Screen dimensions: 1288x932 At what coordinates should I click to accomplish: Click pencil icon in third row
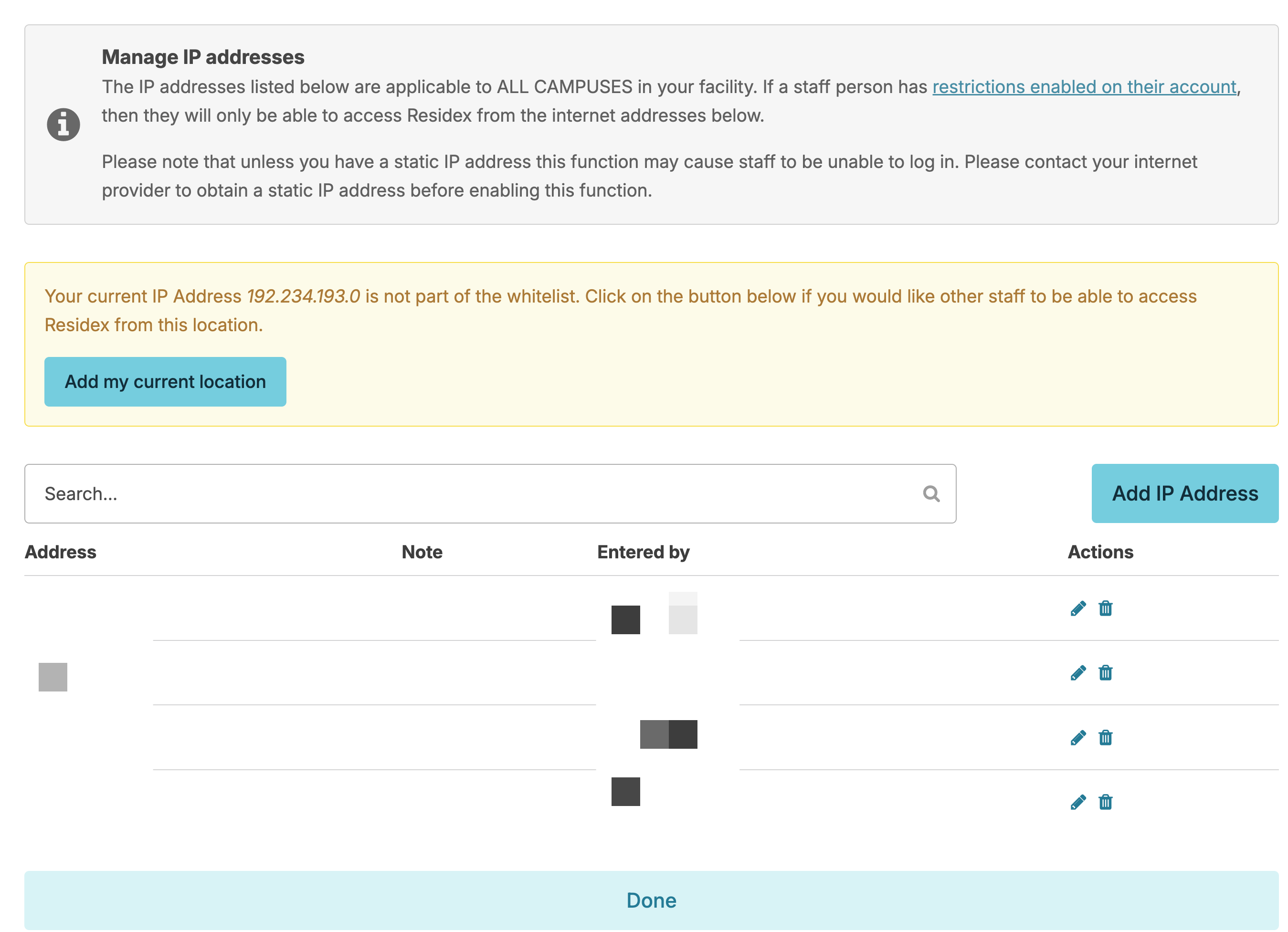(1077, 738)
